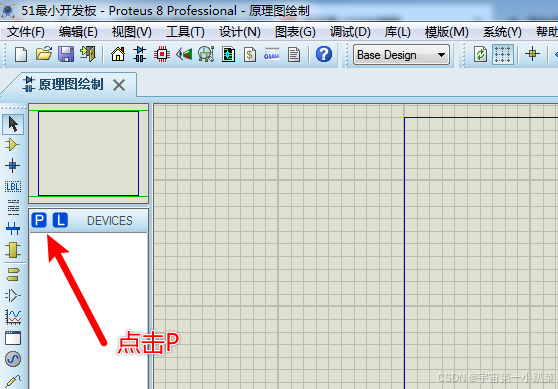Viewport: 558px width, 389px height.
Task: Close the 原理图绘制 tab
Action: click(119, 85)
